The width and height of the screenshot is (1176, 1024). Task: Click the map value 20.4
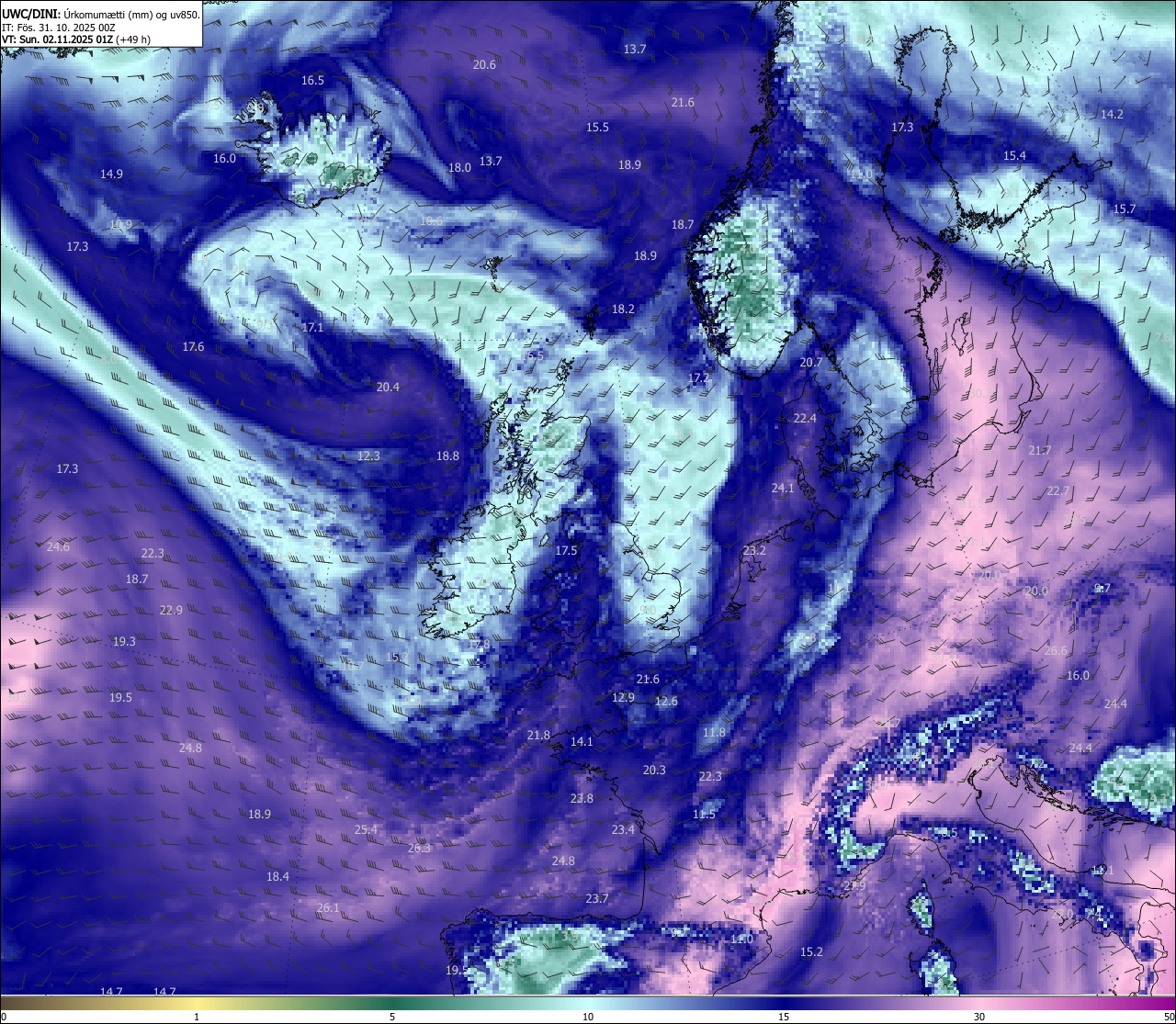388,387
